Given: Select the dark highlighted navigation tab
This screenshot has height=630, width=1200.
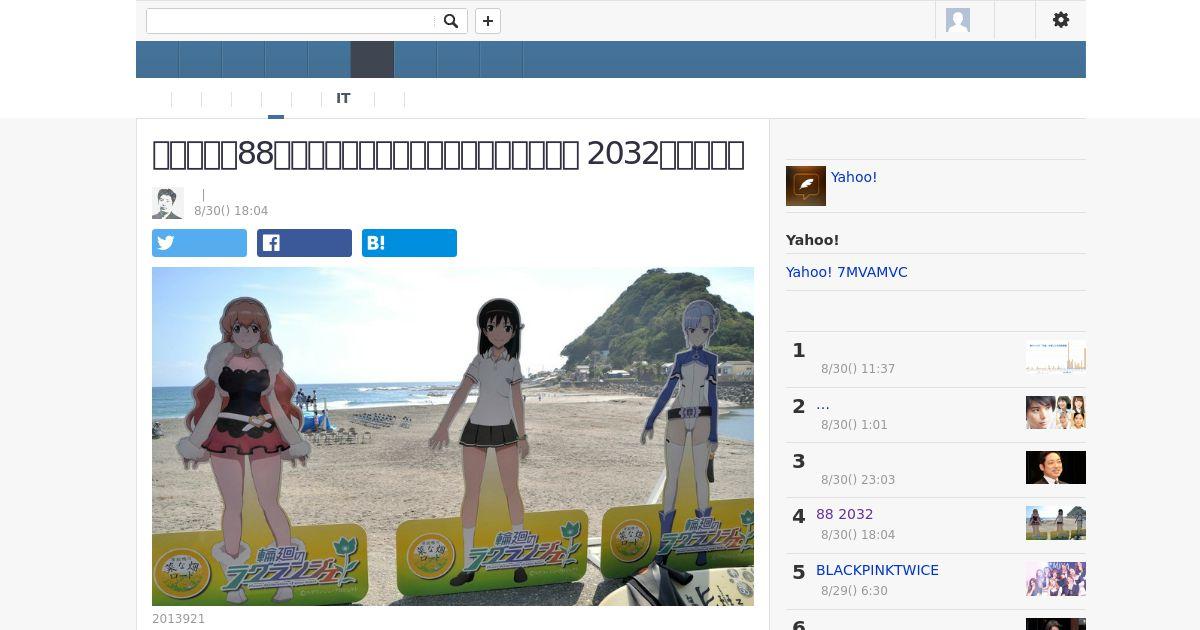Looking at the screenshot, I should [x=372, y=60].
